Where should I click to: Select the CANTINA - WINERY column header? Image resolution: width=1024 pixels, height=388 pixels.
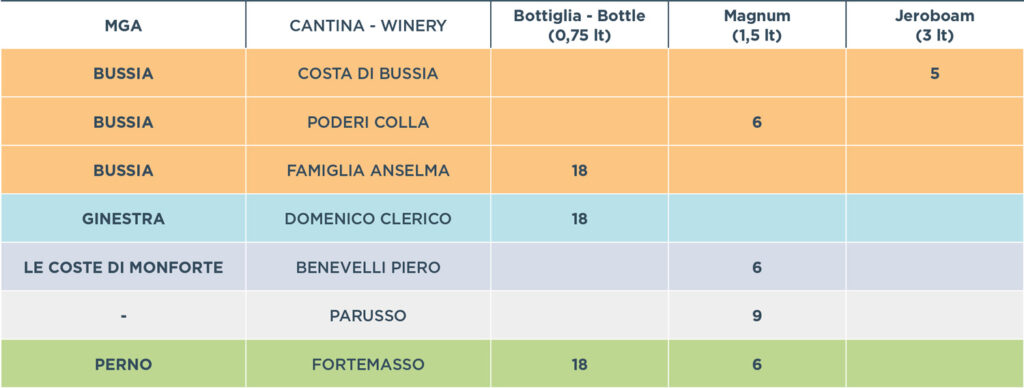(368, 26)
